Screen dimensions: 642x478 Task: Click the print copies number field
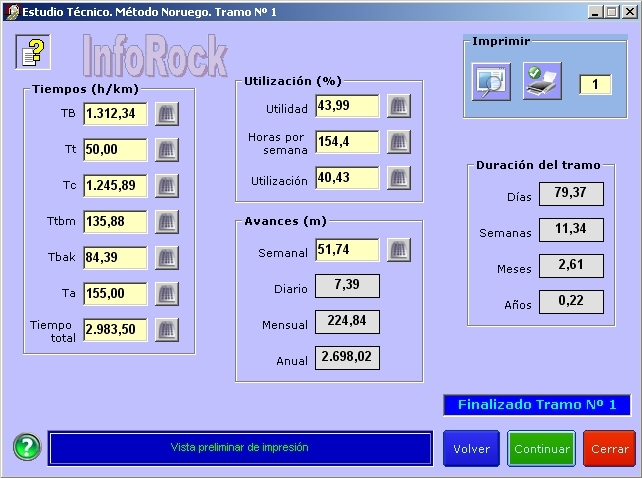(594, 84)
